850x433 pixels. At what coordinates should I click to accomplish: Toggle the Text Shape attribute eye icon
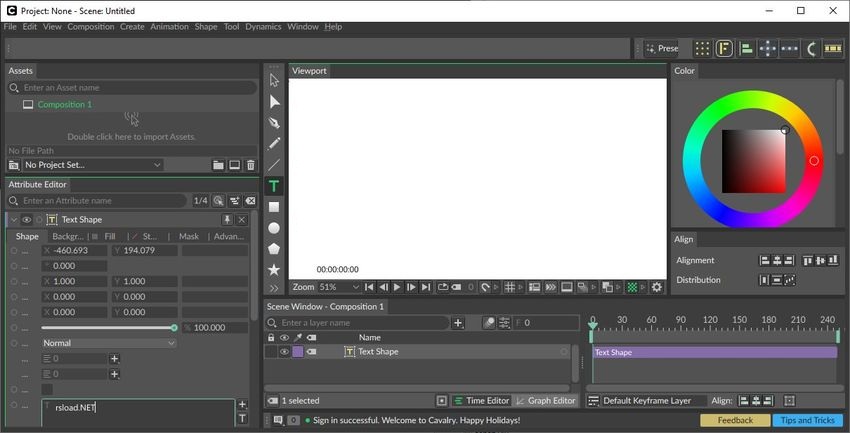click(x=26, y=220)
